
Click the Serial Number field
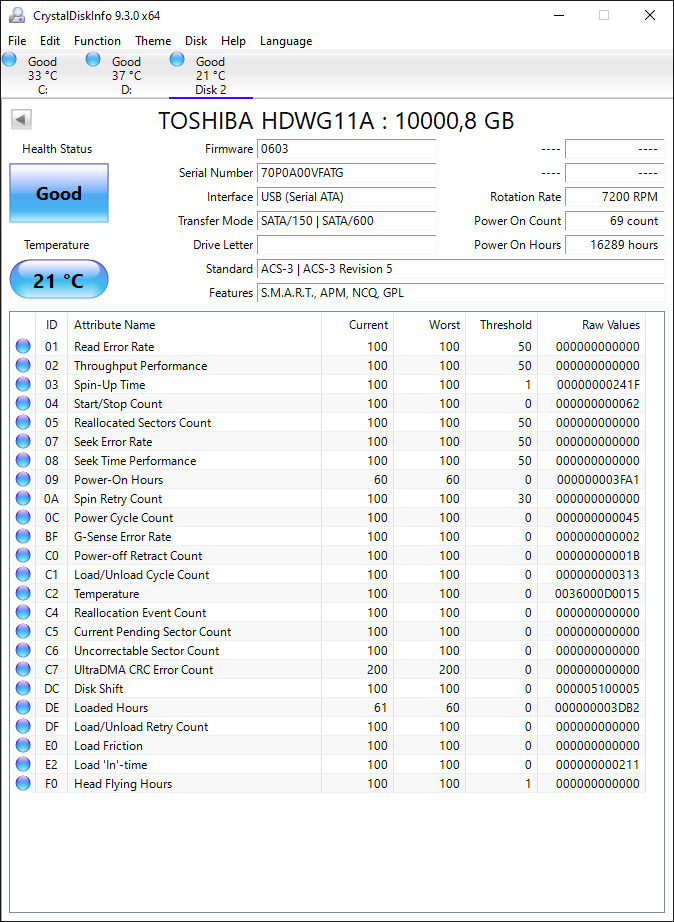346,173
